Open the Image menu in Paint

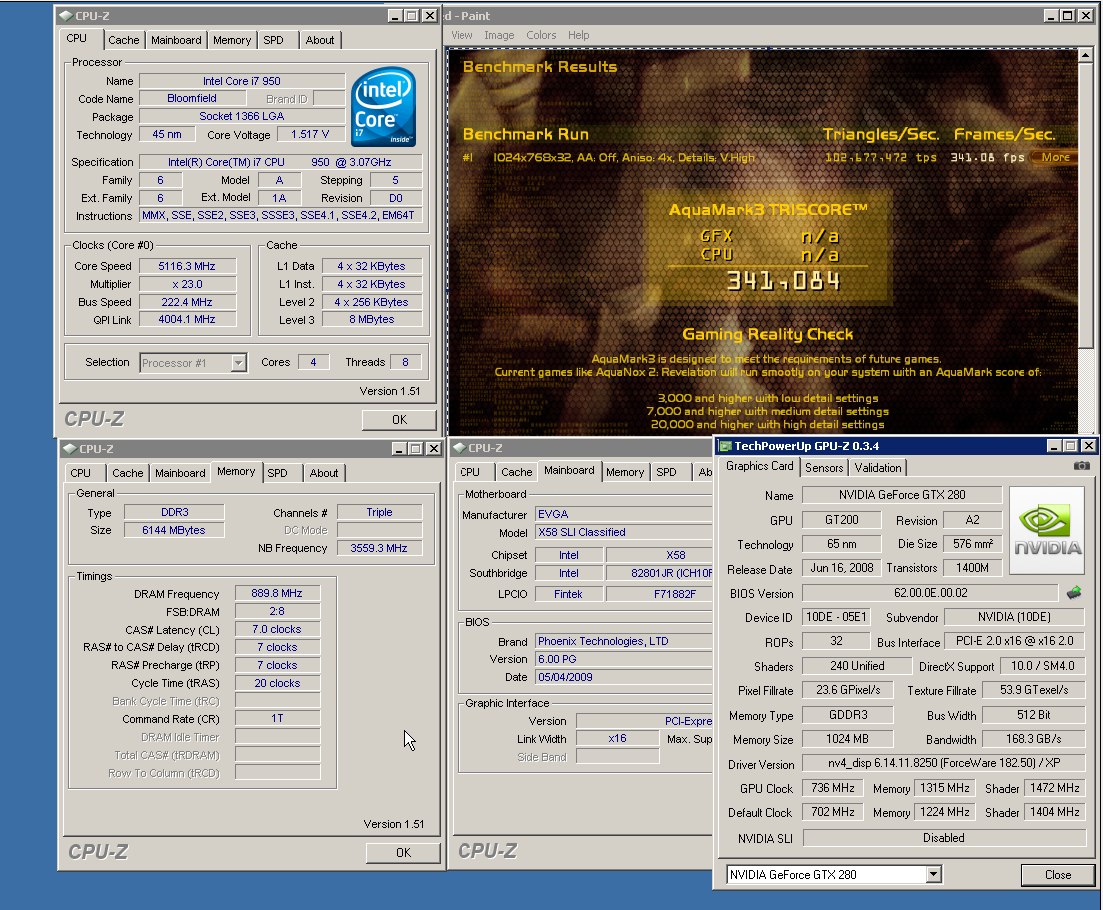(499, 35)
